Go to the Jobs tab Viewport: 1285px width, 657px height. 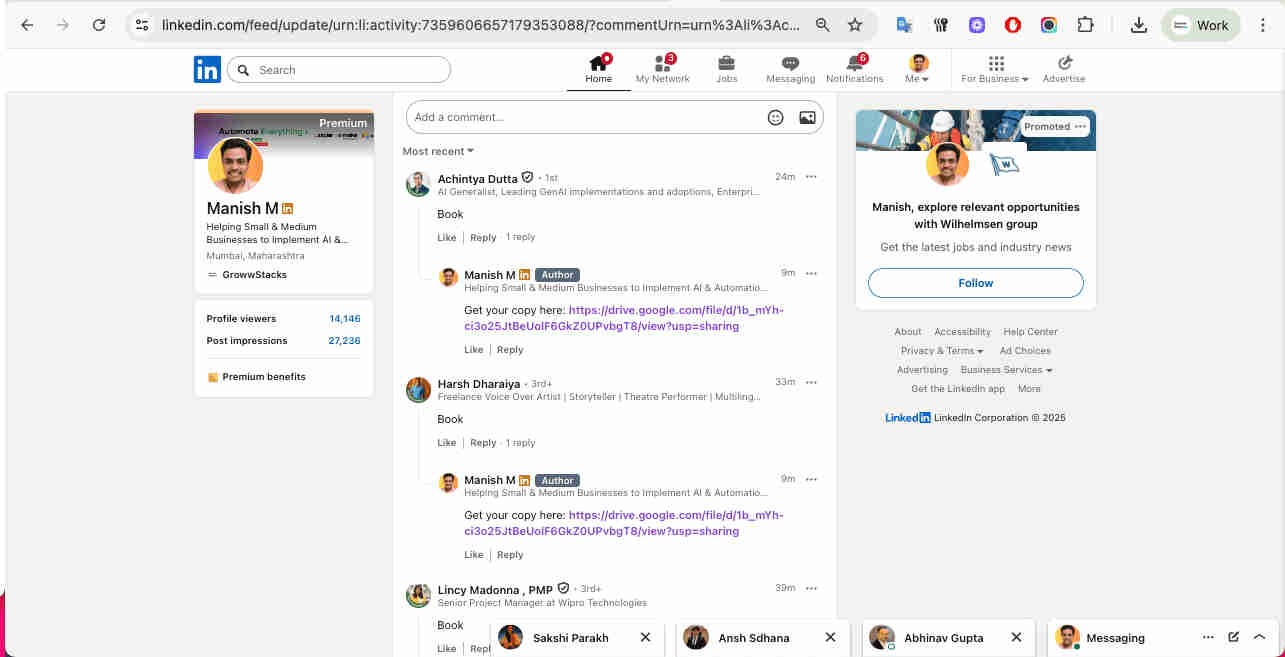pos(727,70)
